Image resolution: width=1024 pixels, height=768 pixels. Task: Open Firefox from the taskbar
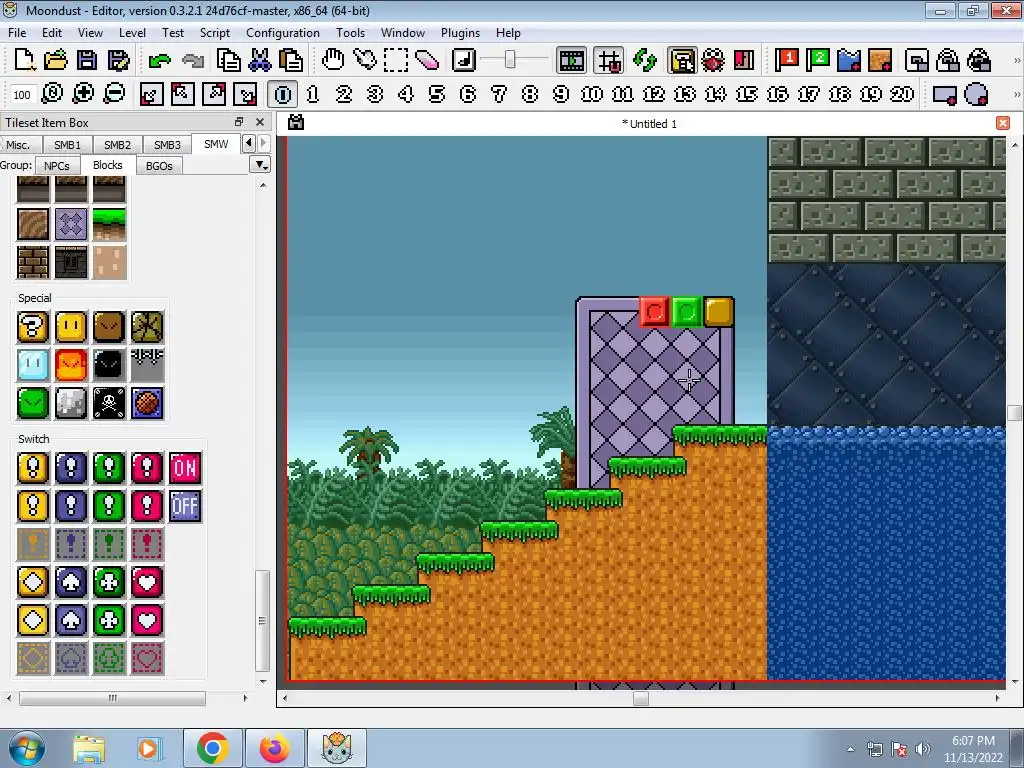[x=275, y=748]
